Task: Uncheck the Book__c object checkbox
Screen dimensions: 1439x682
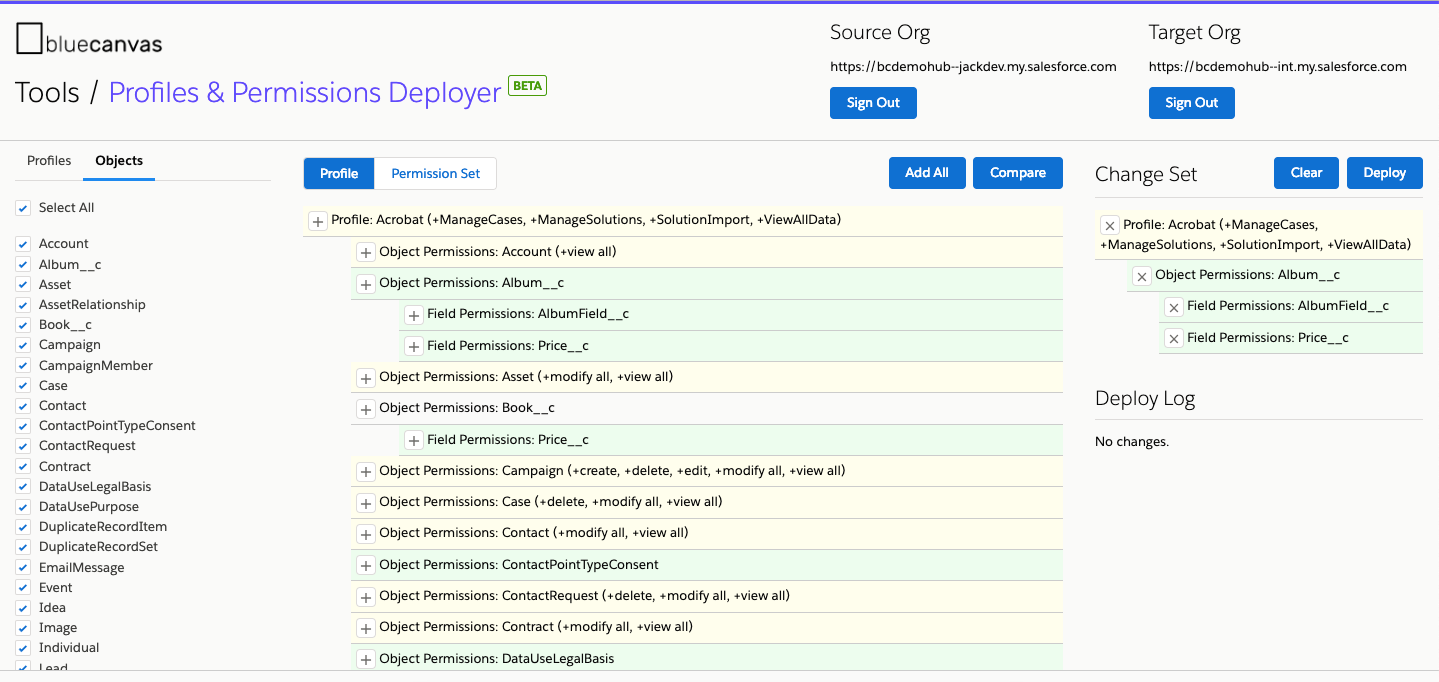Action: [x=23, y=325]
